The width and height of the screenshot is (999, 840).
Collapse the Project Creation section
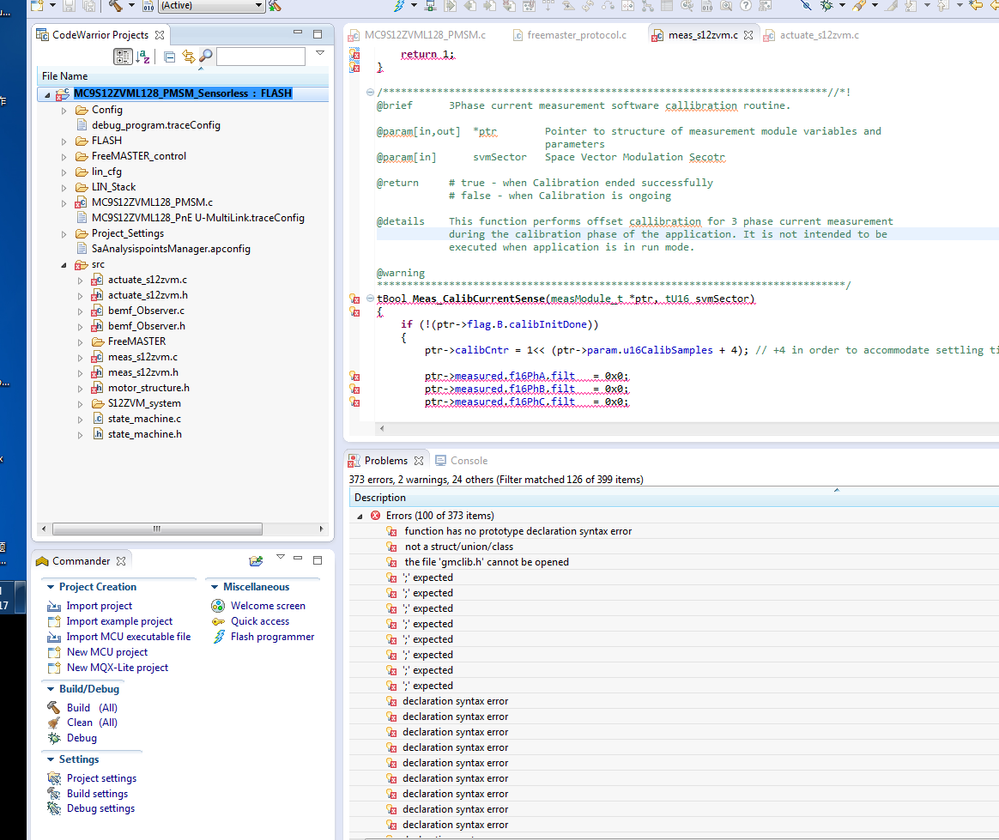(x=49, y=587)
